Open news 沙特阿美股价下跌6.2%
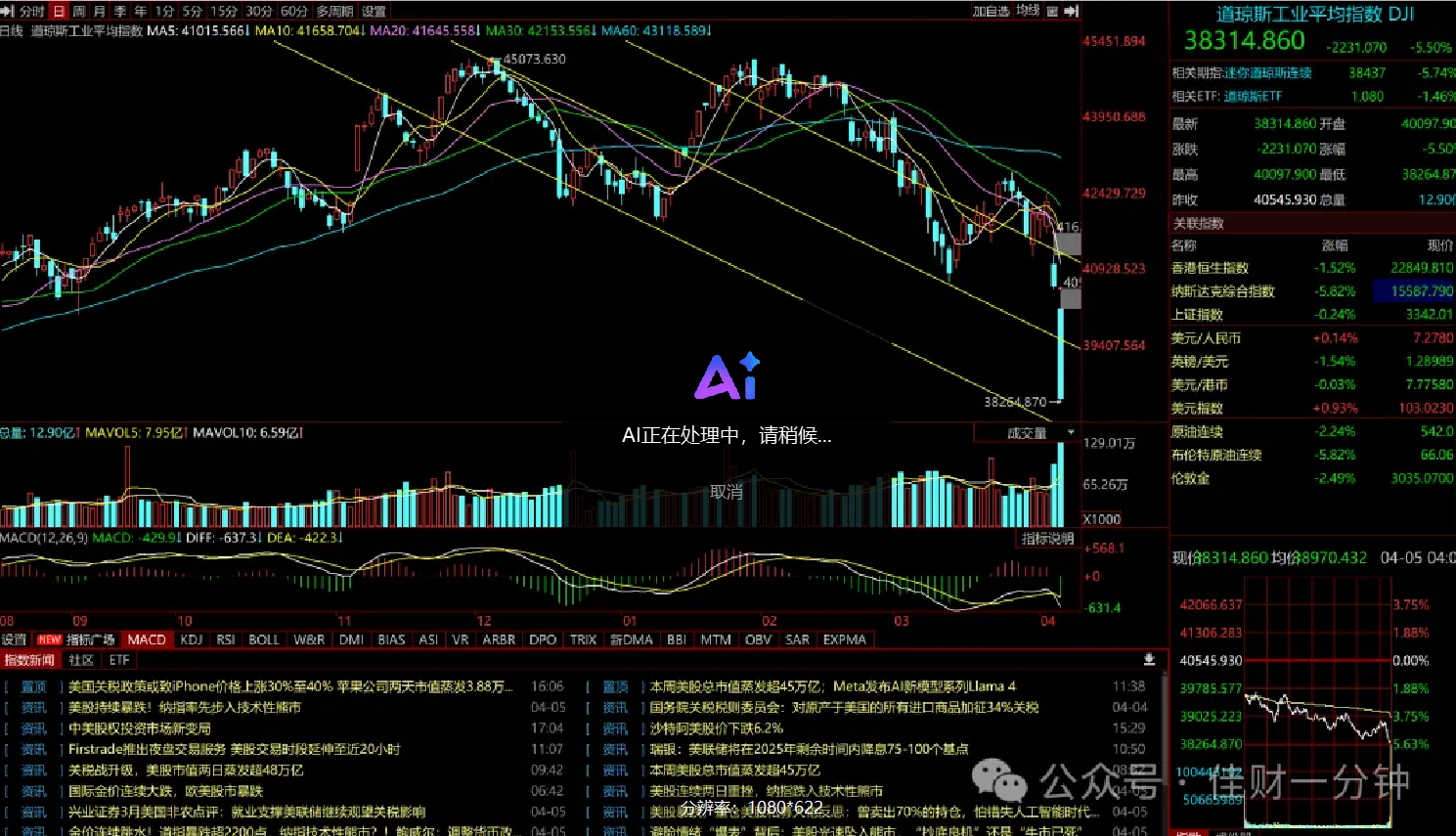 717,728
